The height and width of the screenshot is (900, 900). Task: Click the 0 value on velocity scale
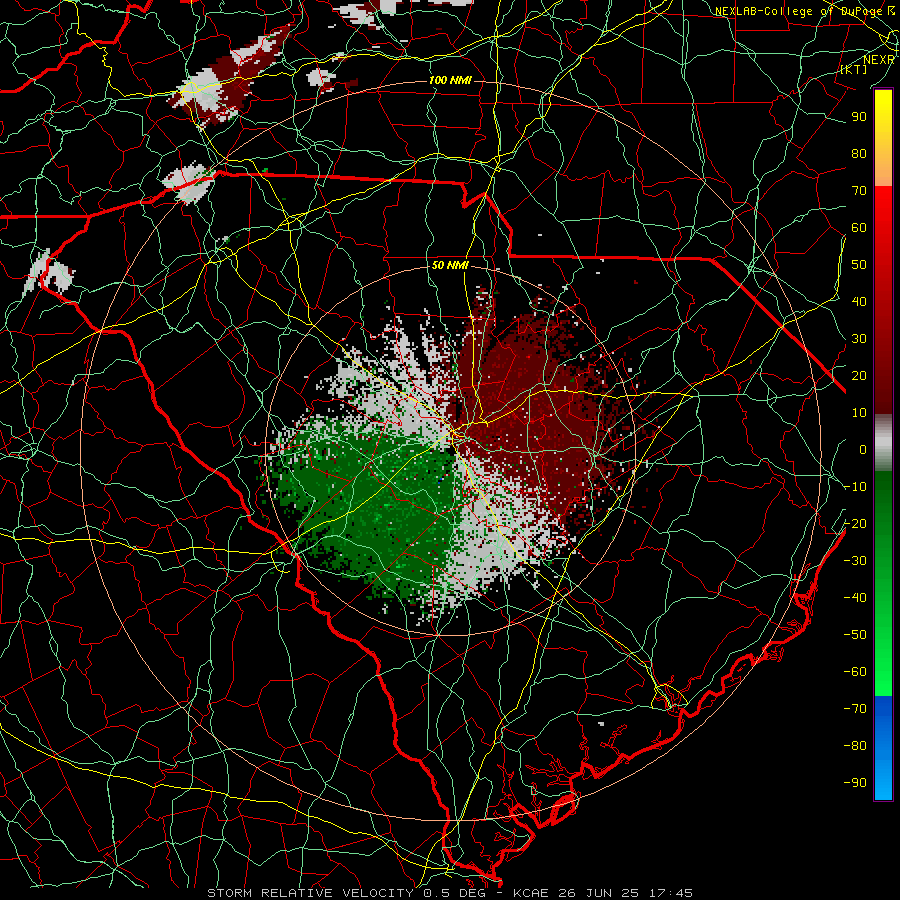point(863,450)
